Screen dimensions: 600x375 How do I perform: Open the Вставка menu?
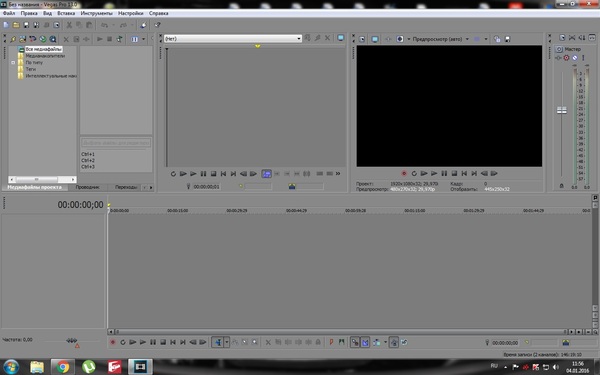pos(66,13)
